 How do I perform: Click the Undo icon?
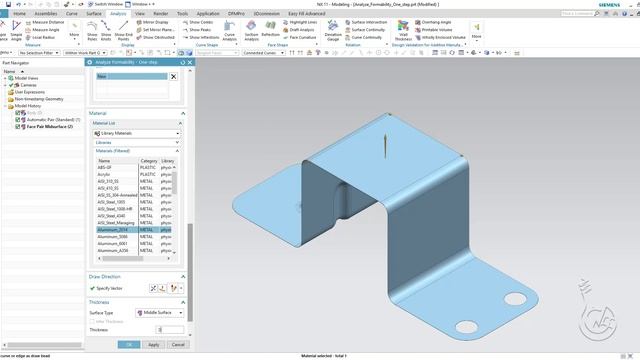18,4
